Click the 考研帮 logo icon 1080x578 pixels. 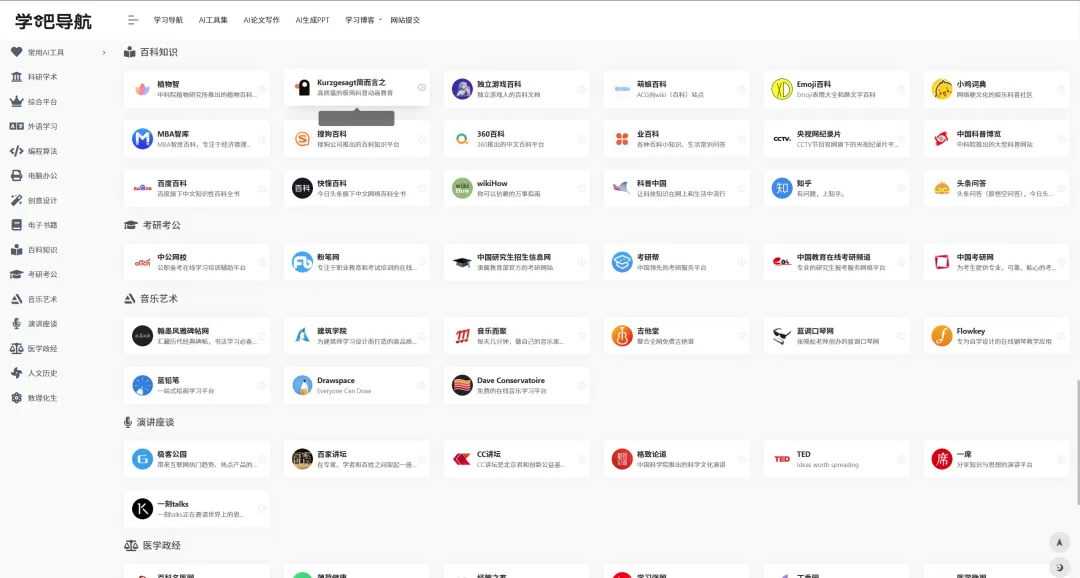click(622, 262)
